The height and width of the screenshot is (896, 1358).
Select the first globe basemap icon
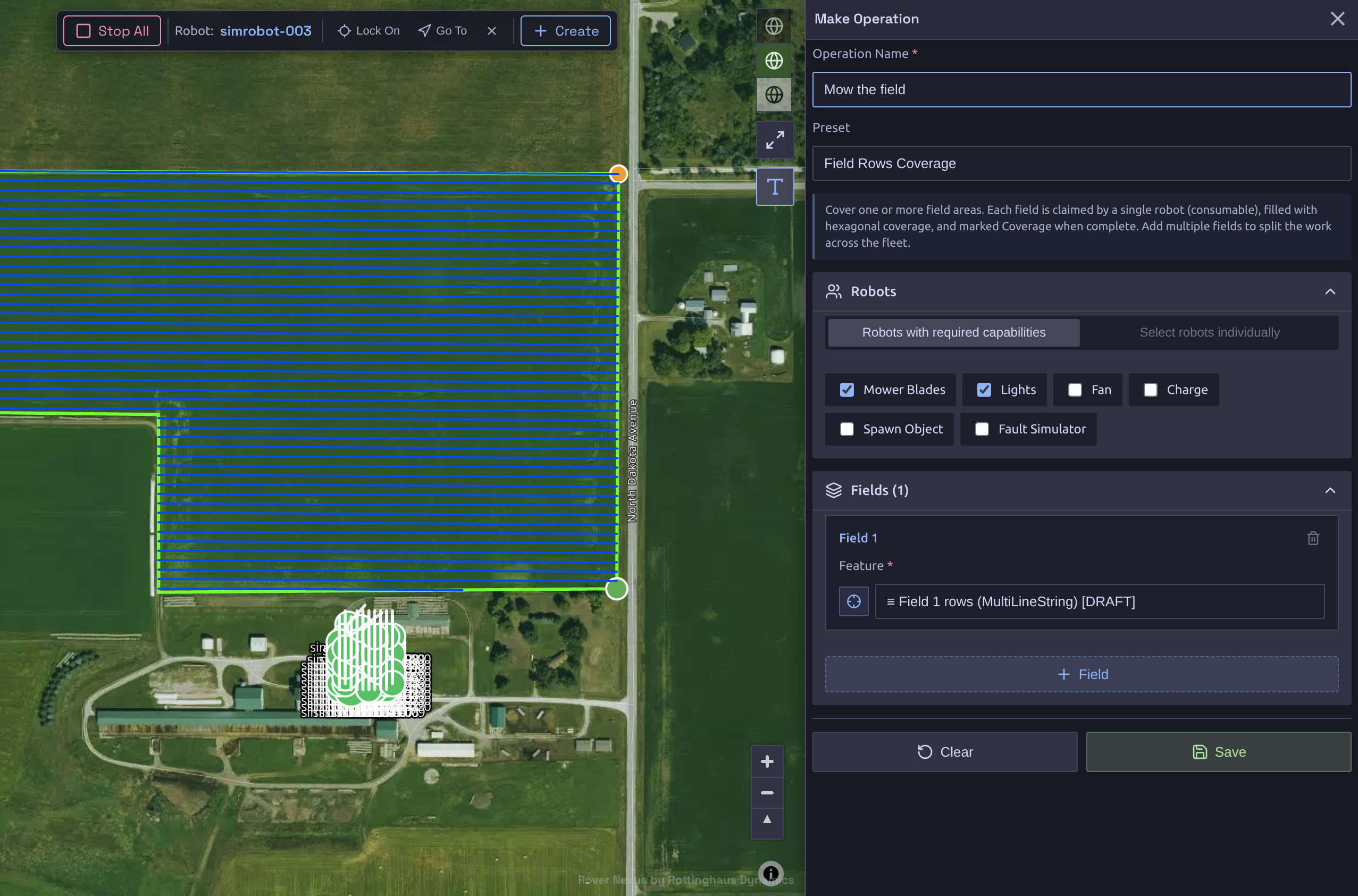point(774,26)
